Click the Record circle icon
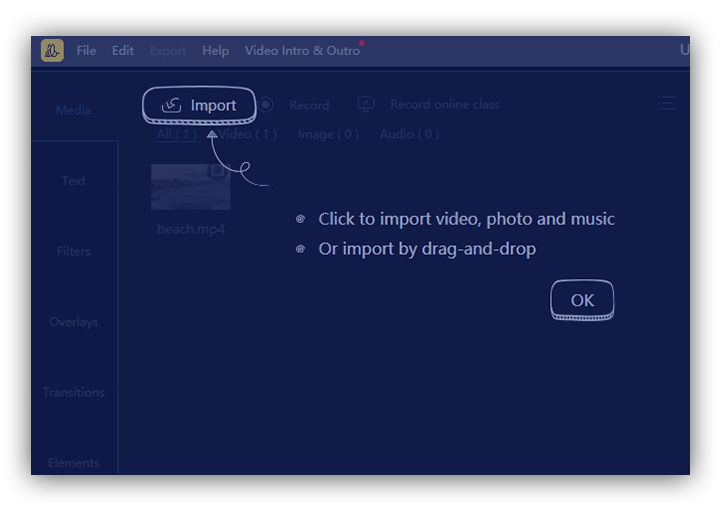The width and height of the screenshot is (722, 515). [266, 104]
